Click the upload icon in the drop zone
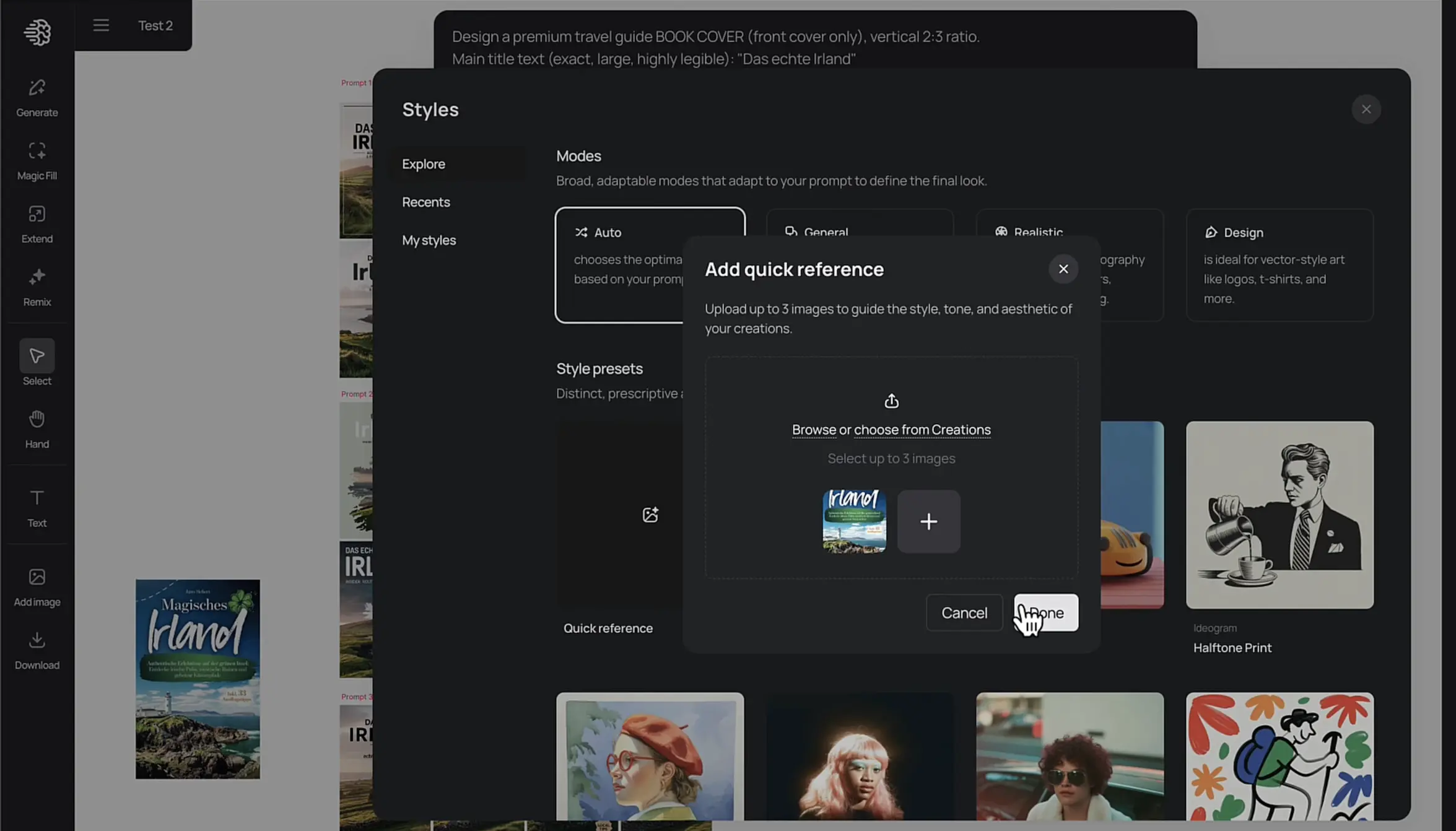This screenshot has height=831, width=1456. point(891,401)
